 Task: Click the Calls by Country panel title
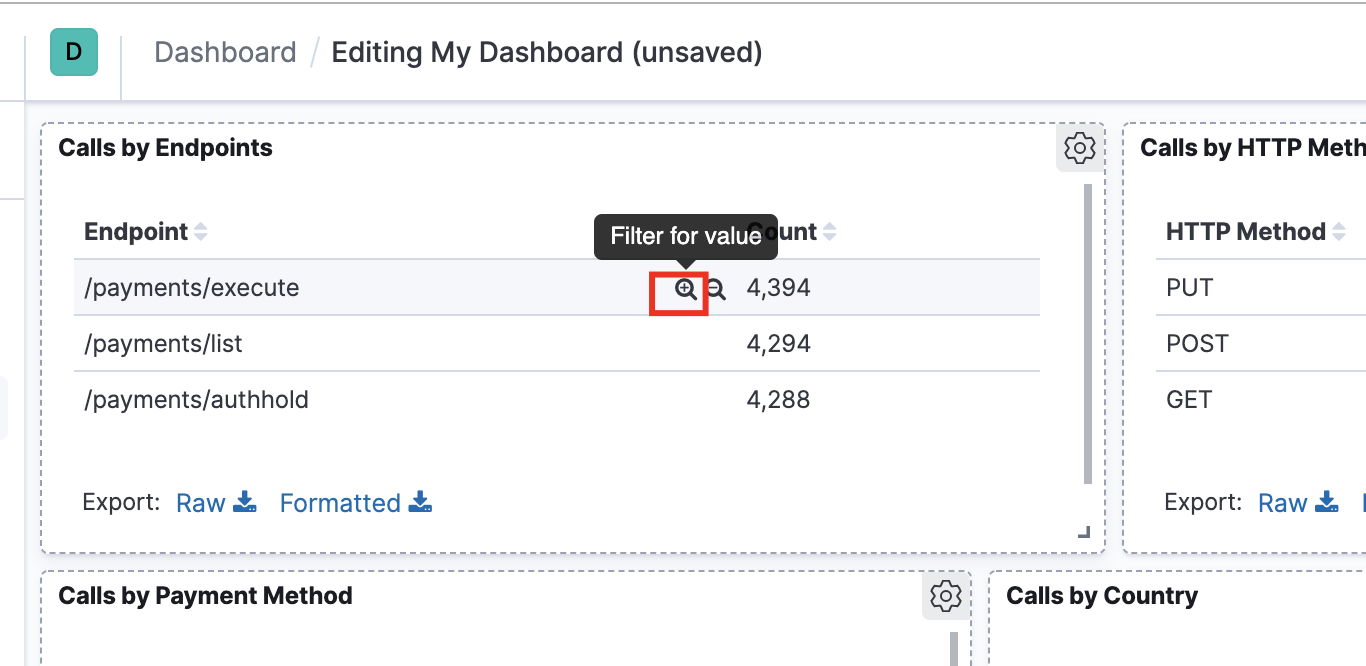point(1101,596)
